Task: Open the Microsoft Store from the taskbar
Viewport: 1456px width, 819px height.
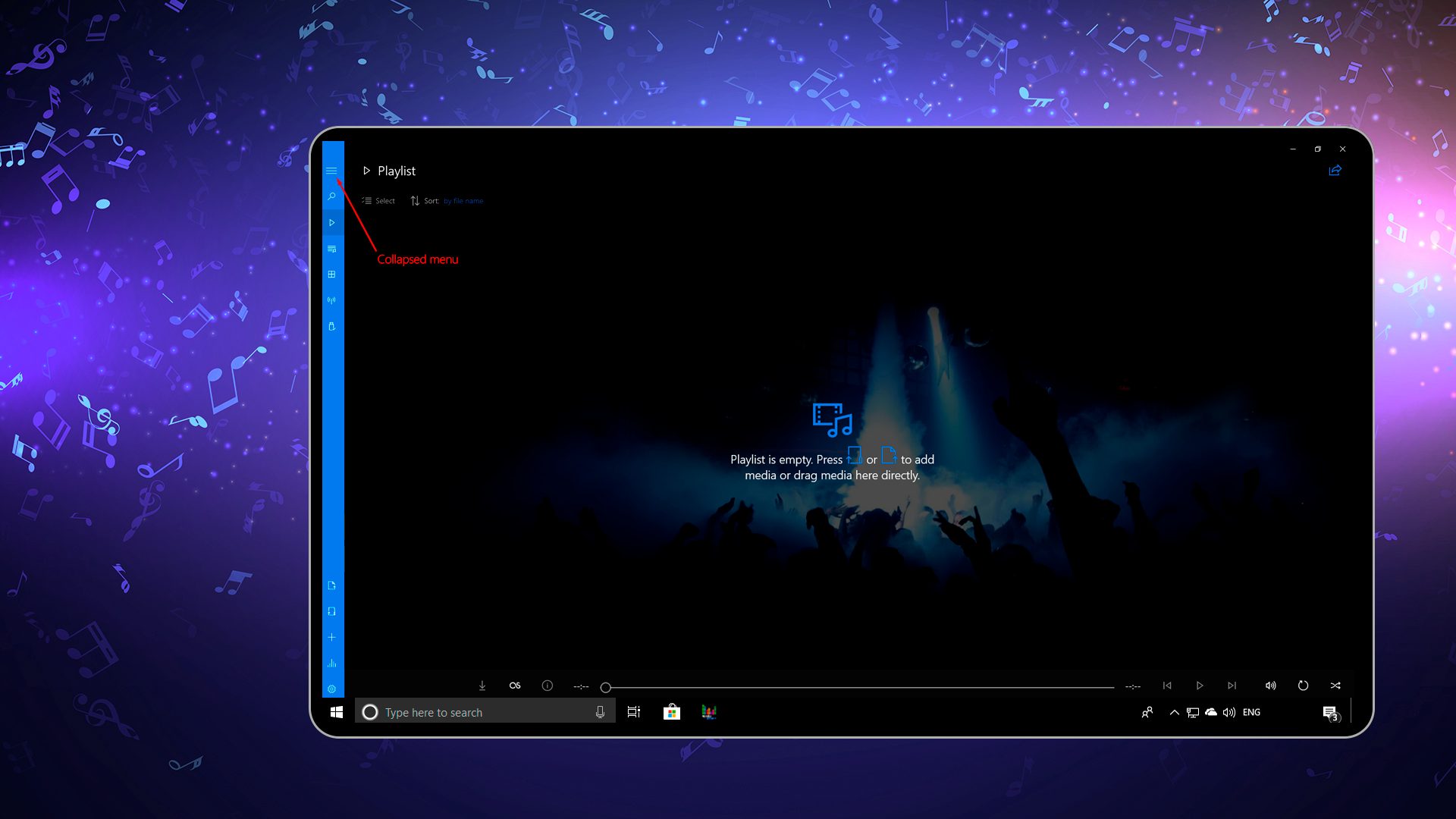Action: pos(672,712)
